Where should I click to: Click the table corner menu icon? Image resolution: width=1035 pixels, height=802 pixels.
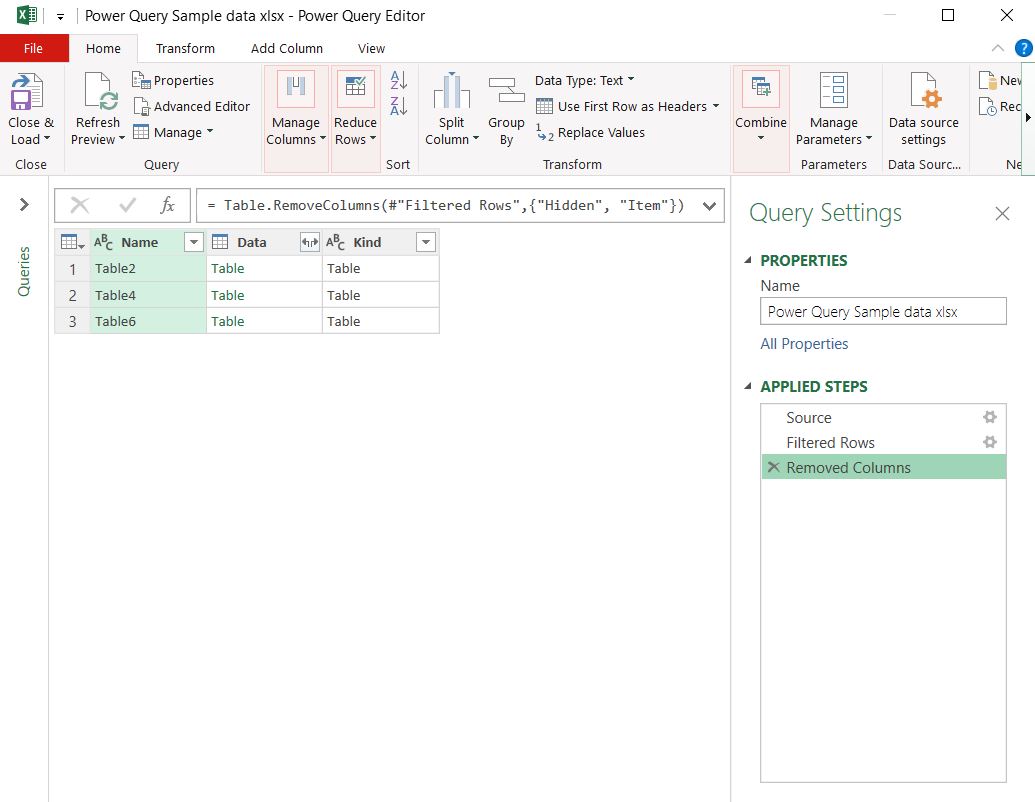(x=72, y=242)
